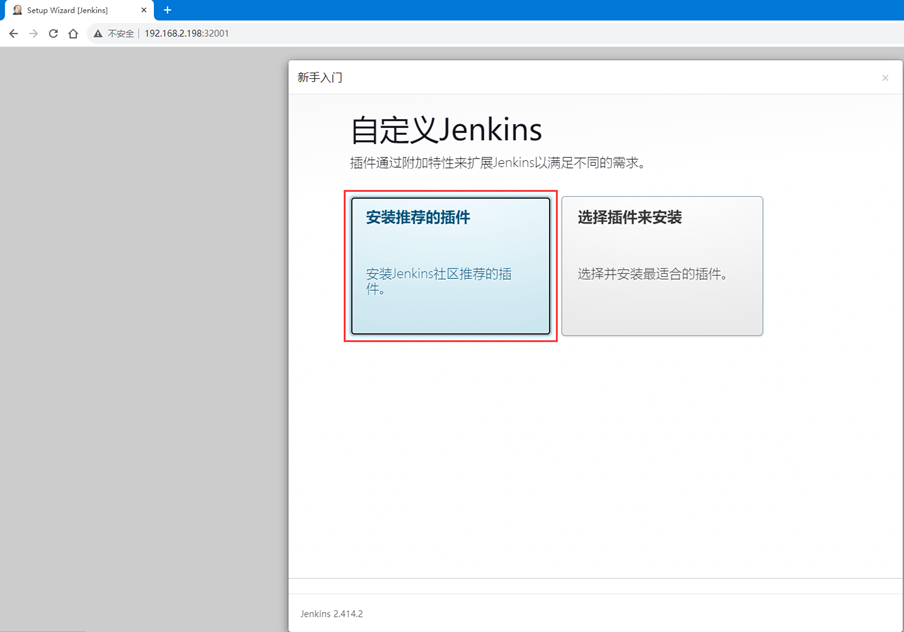Click the browser back arrow
The image size is (904, 632).
[14, 33]
